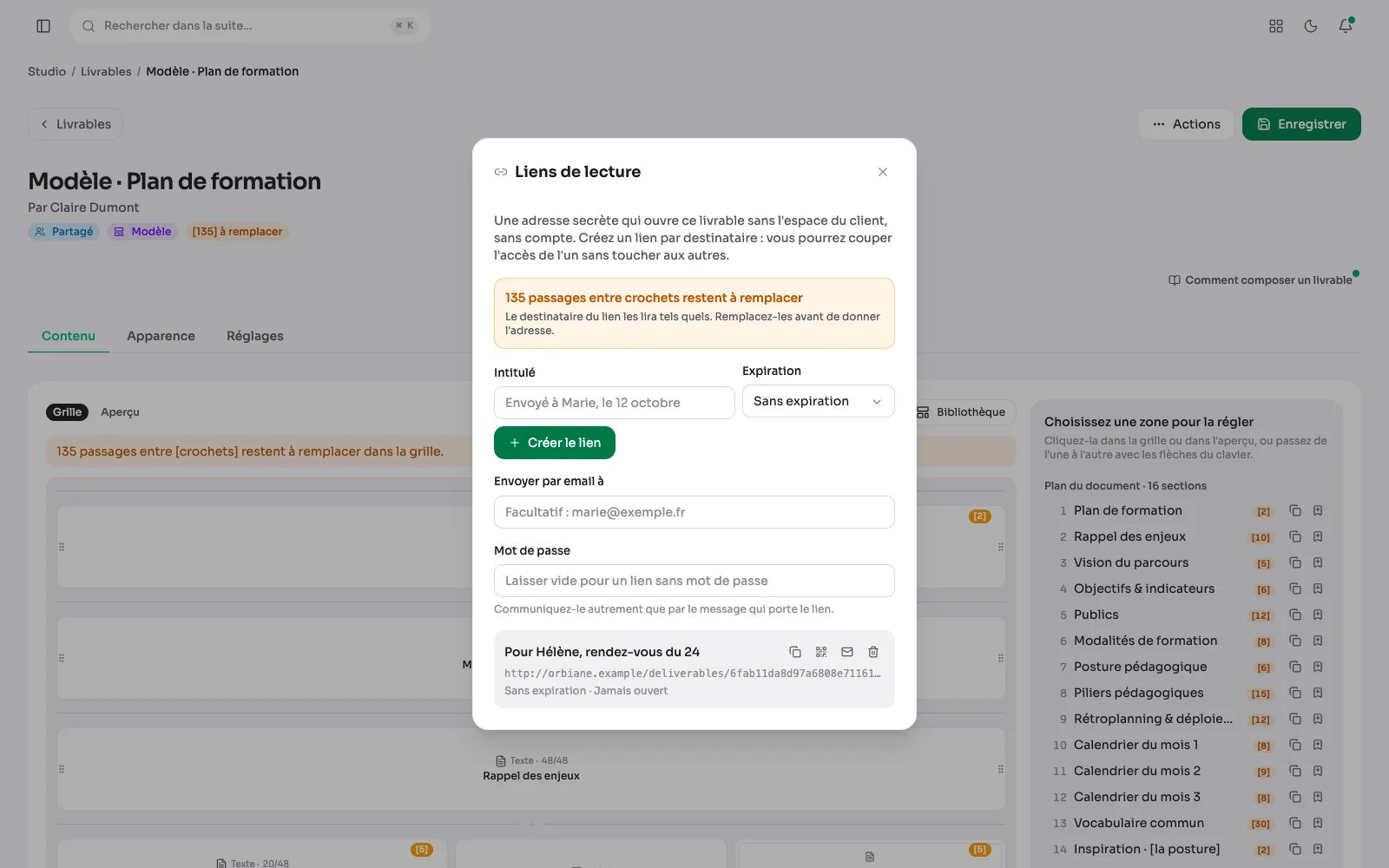Open the notifications bell
This screenshot has width=1389, height=868.
pyautogui.click(x=1346, y=26)
